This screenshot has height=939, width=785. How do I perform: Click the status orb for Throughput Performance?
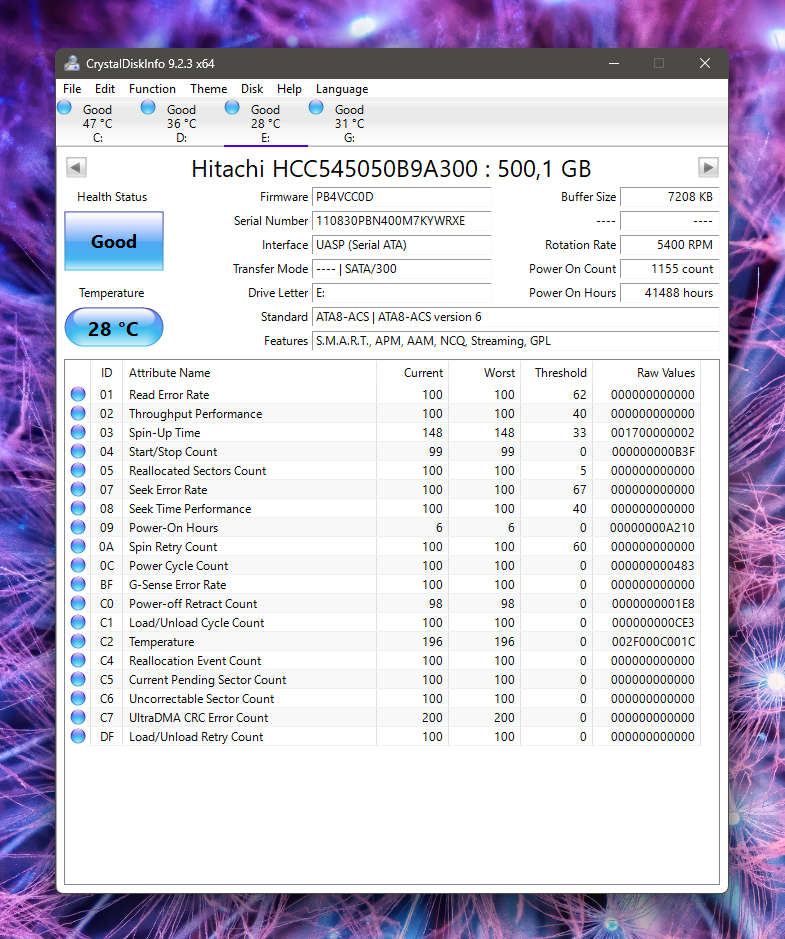78,413
